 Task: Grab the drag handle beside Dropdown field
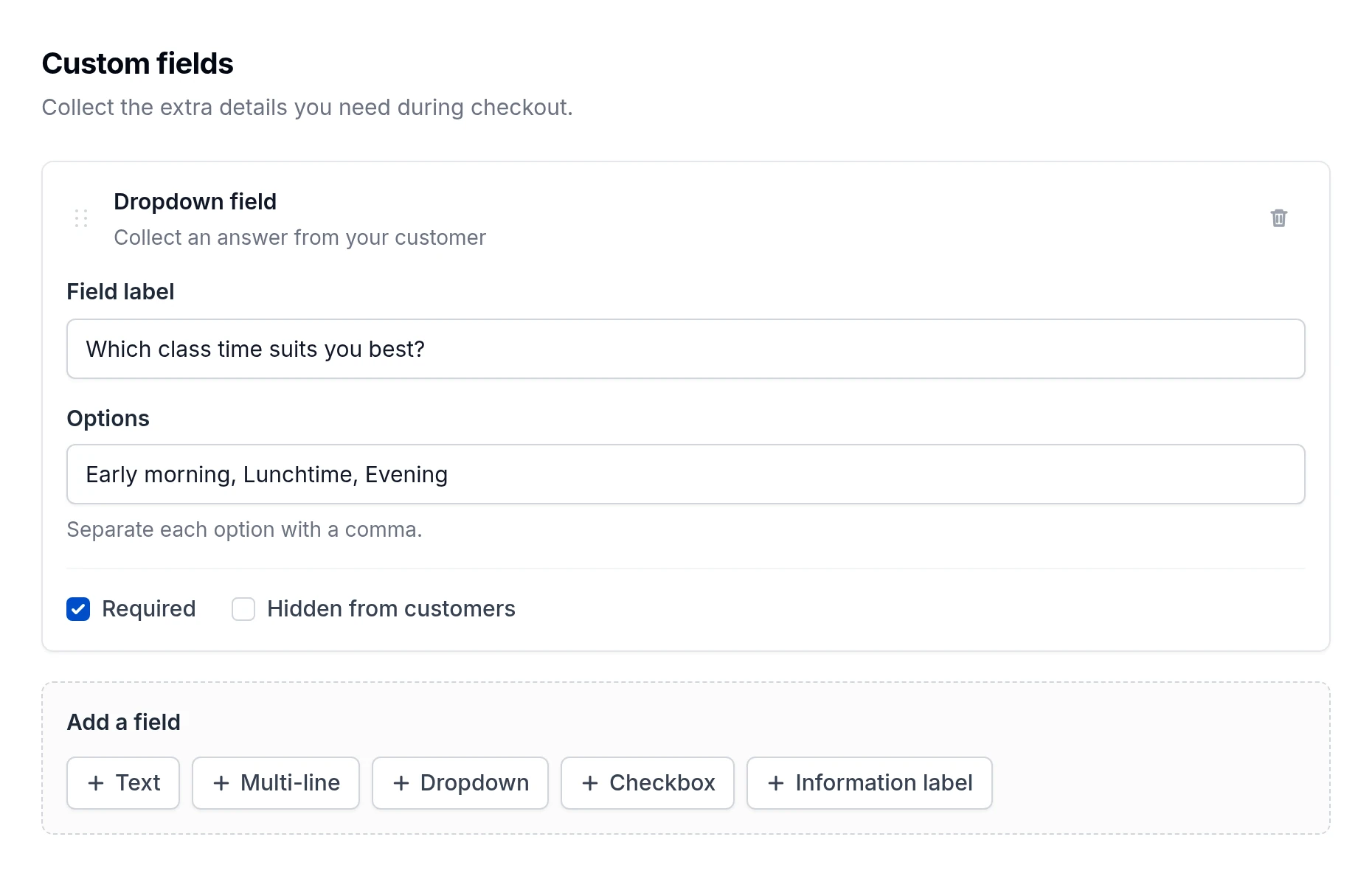coord(81,218)
